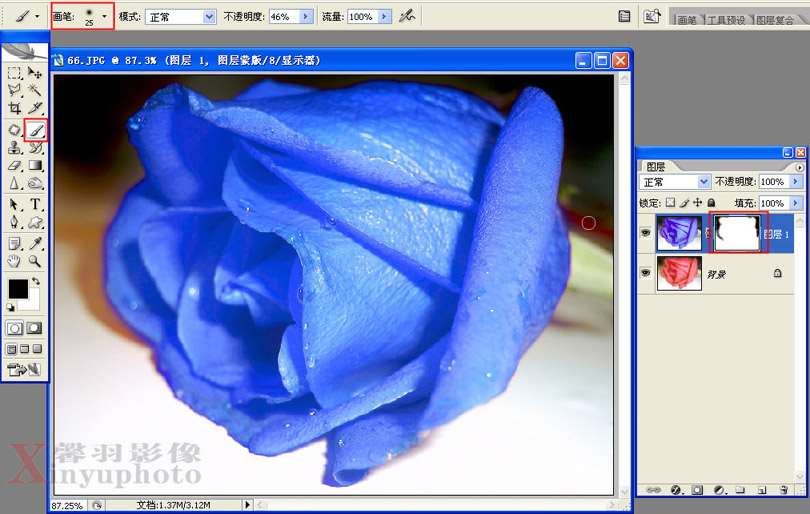Hide the 图层 1 layer via eye icon

645,232
